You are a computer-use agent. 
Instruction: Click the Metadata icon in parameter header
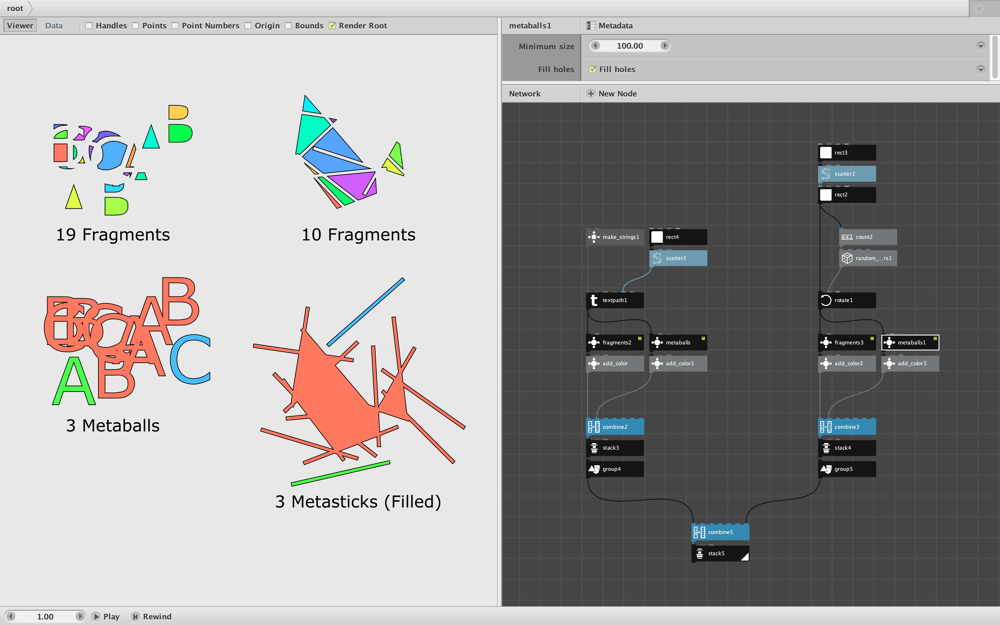coord(591,26)
